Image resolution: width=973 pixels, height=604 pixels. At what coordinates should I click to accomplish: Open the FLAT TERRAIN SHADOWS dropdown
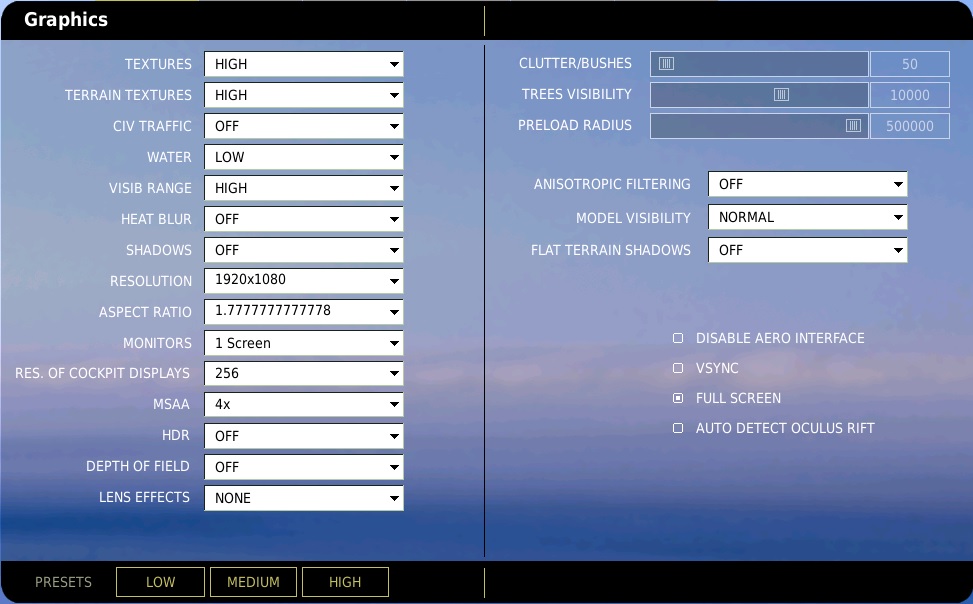click(x=807, y=250)
